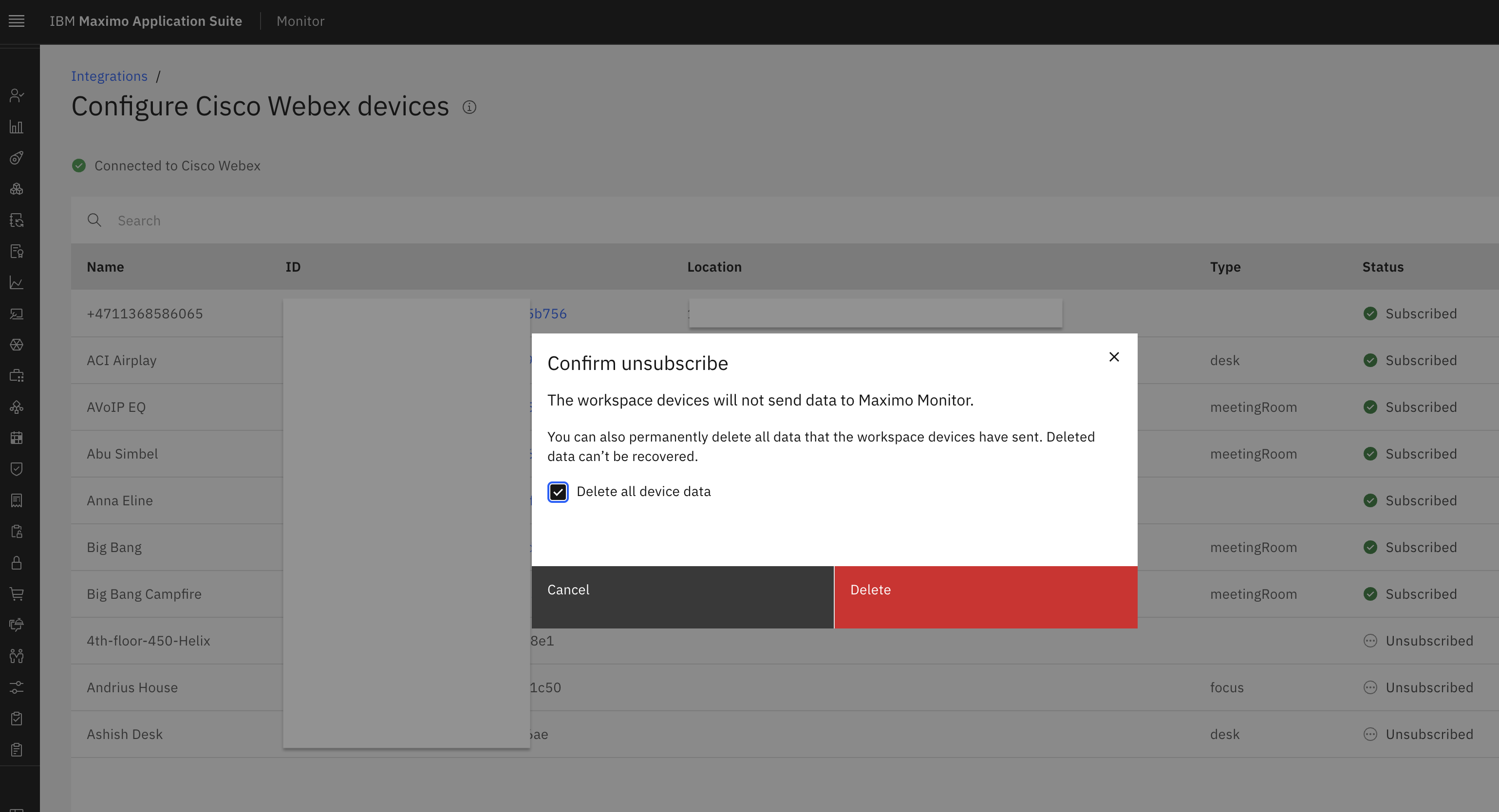Click IBM Maximo Application Suite title
Viewport: 1499px width, 812px height.
pos(146,21)
